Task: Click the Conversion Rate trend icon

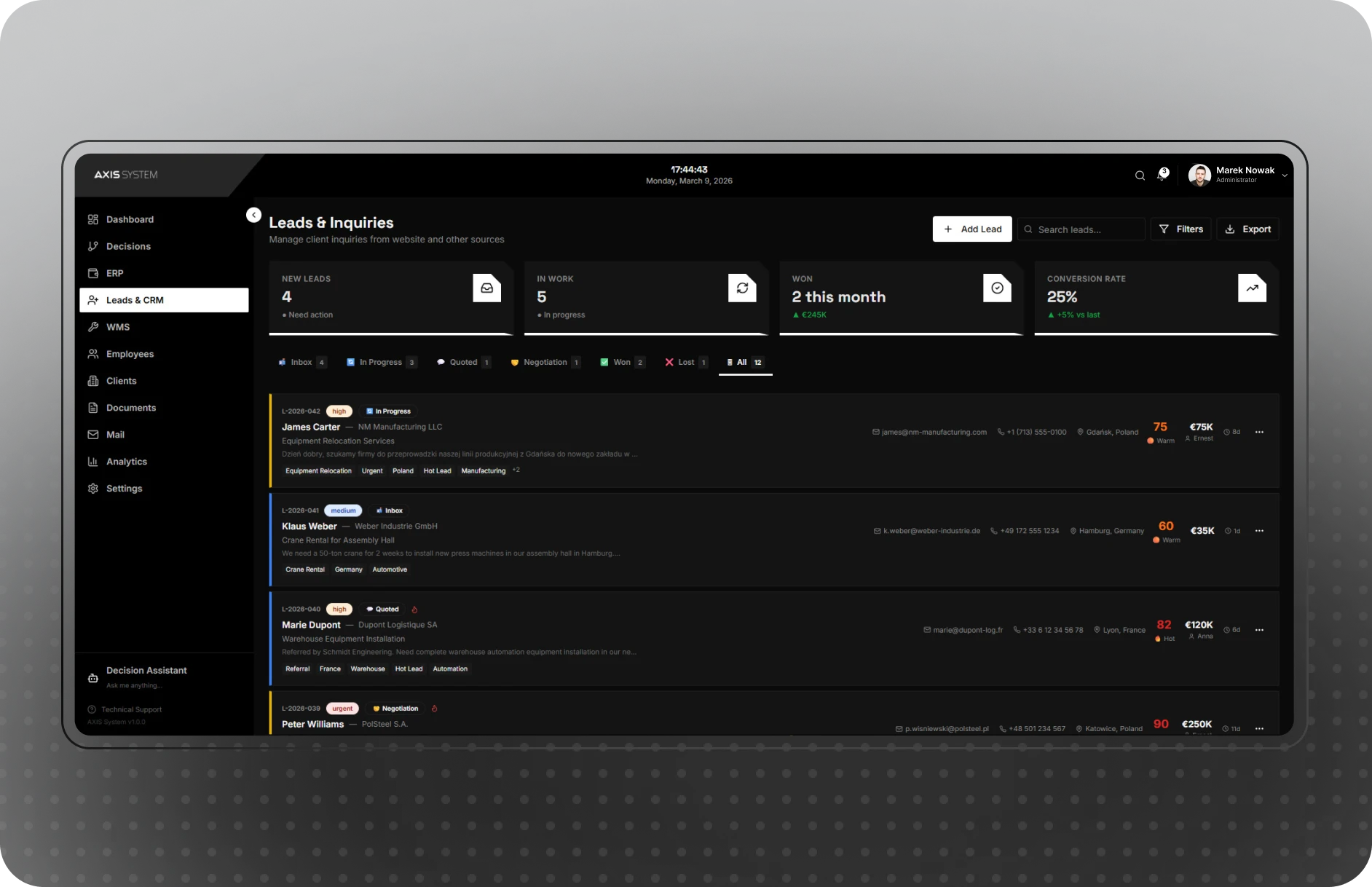Action: pos(1252,288)
